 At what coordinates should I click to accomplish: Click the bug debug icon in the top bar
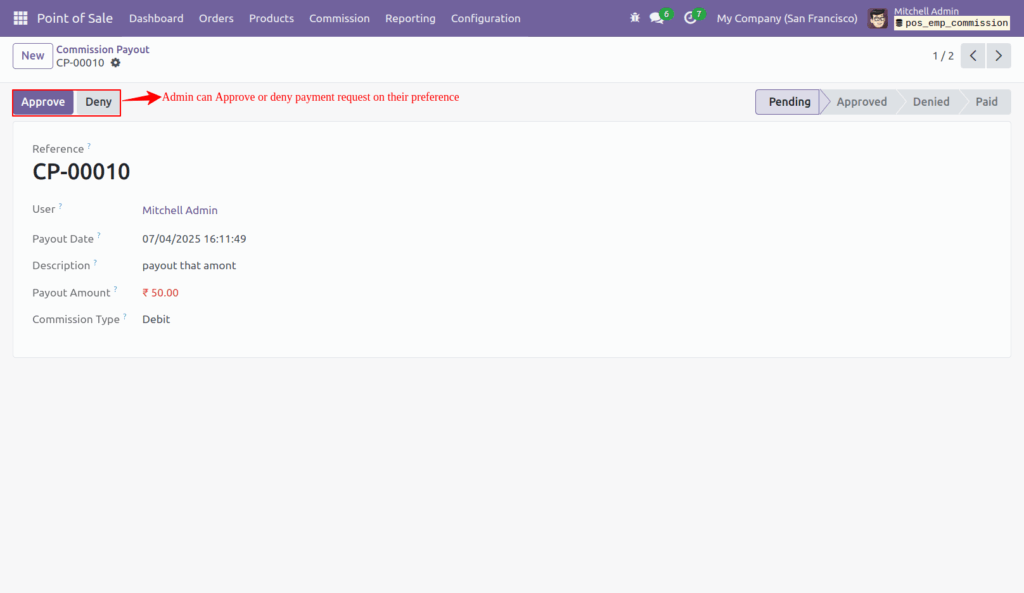[634, 17]
